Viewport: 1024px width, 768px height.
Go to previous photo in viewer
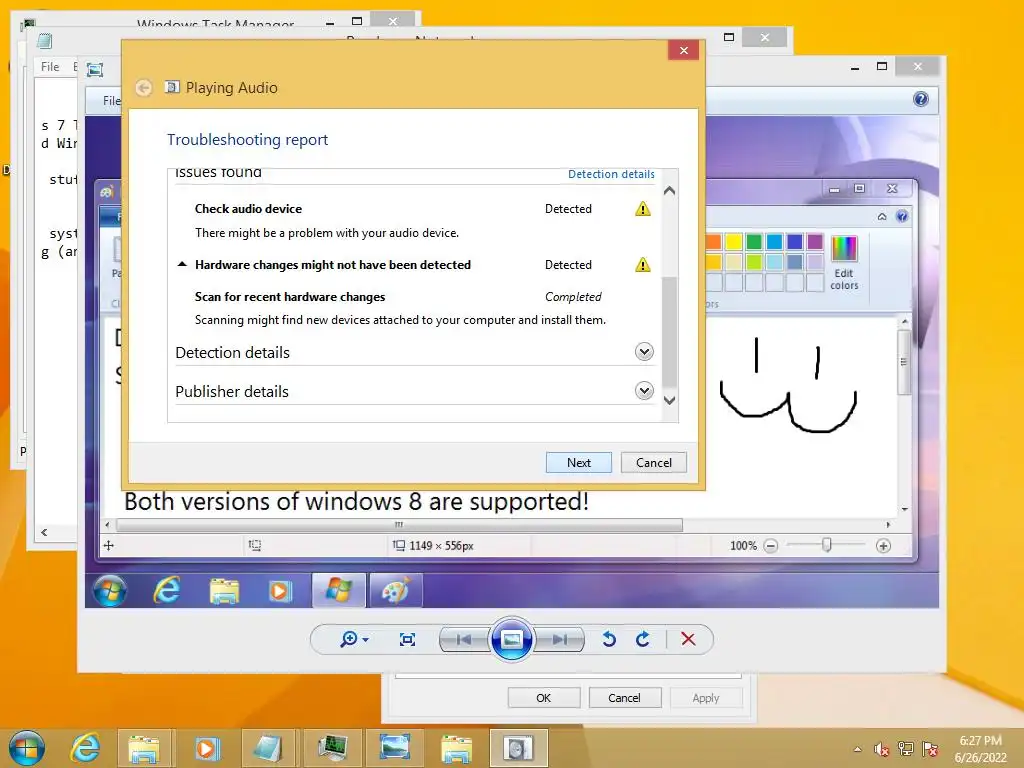(464, 639)
